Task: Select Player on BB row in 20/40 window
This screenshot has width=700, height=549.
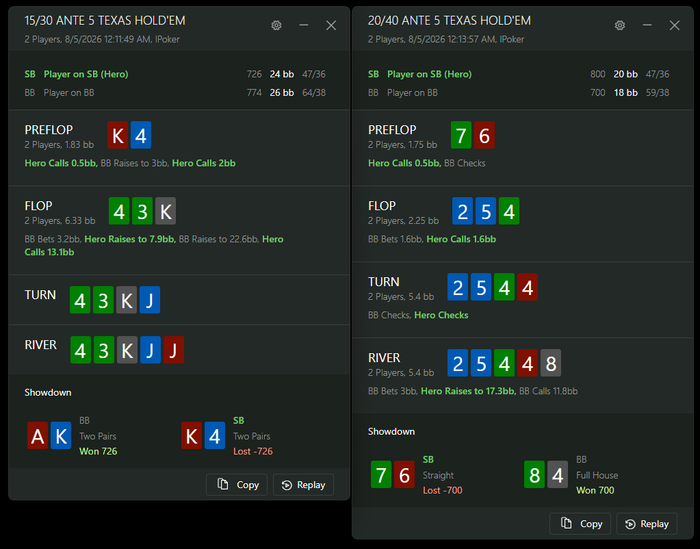Action: (x=518, y=92)
